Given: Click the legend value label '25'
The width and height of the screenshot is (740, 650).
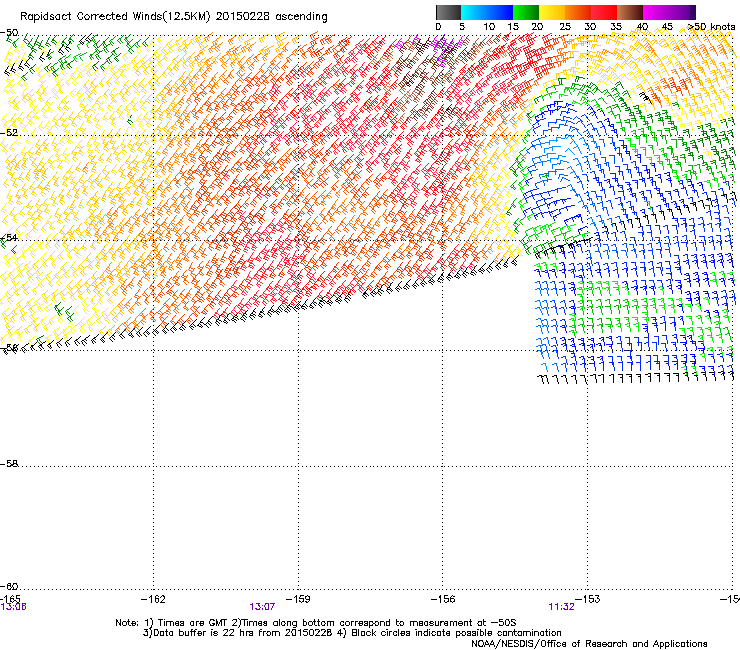Looking at the screenshot, I should tap(565, 27).
